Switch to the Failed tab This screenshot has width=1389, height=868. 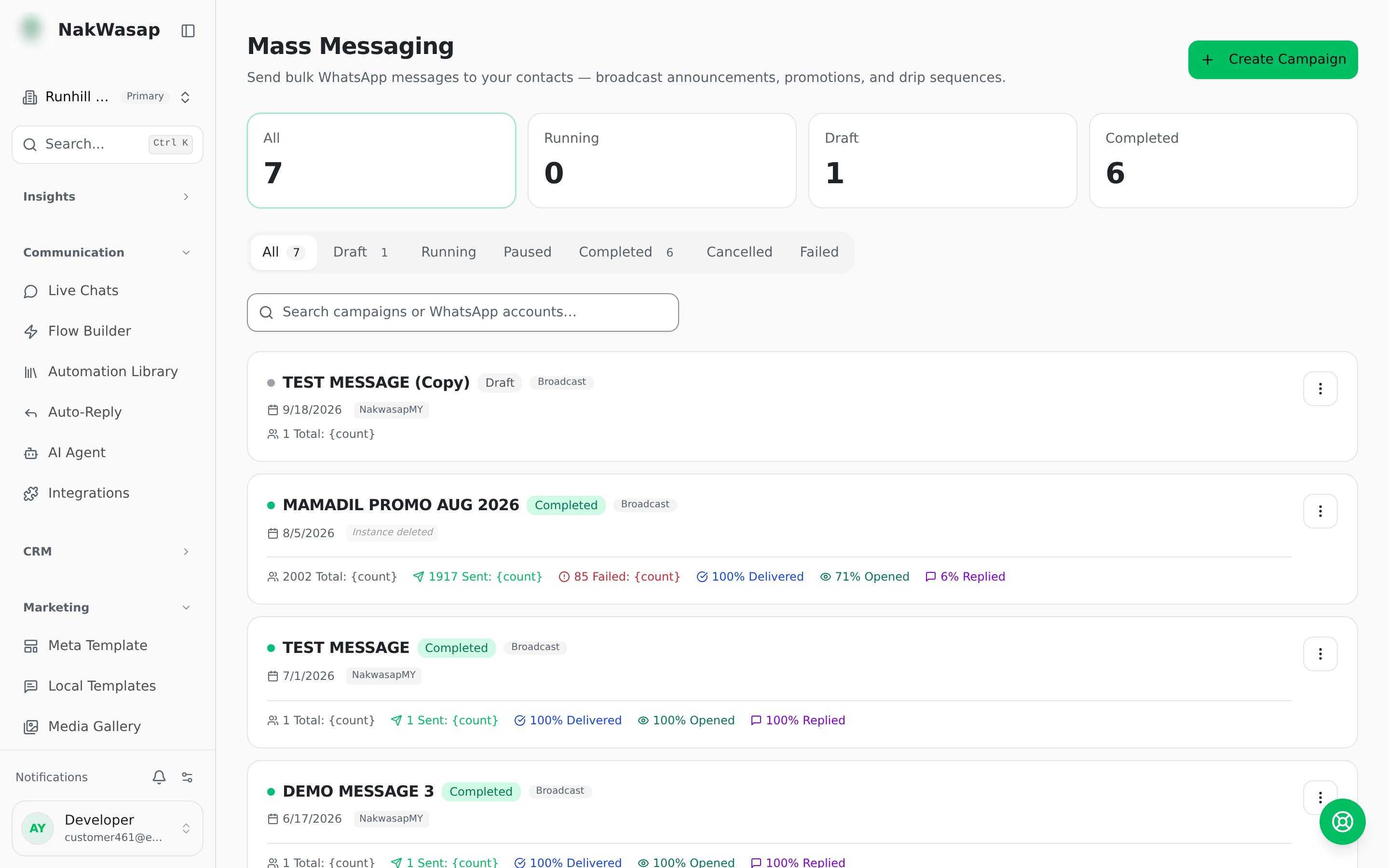[819, 252]
